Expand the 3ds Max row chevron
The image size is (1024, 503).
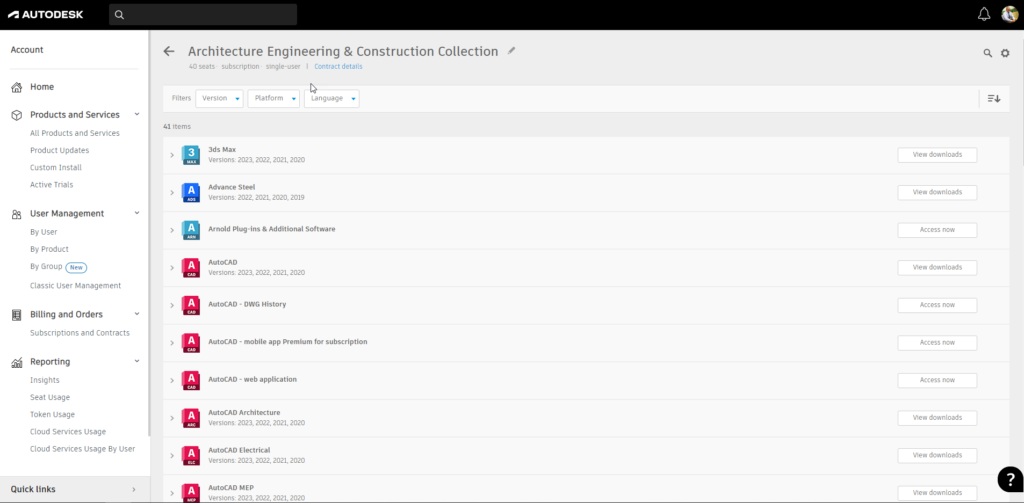172,155
